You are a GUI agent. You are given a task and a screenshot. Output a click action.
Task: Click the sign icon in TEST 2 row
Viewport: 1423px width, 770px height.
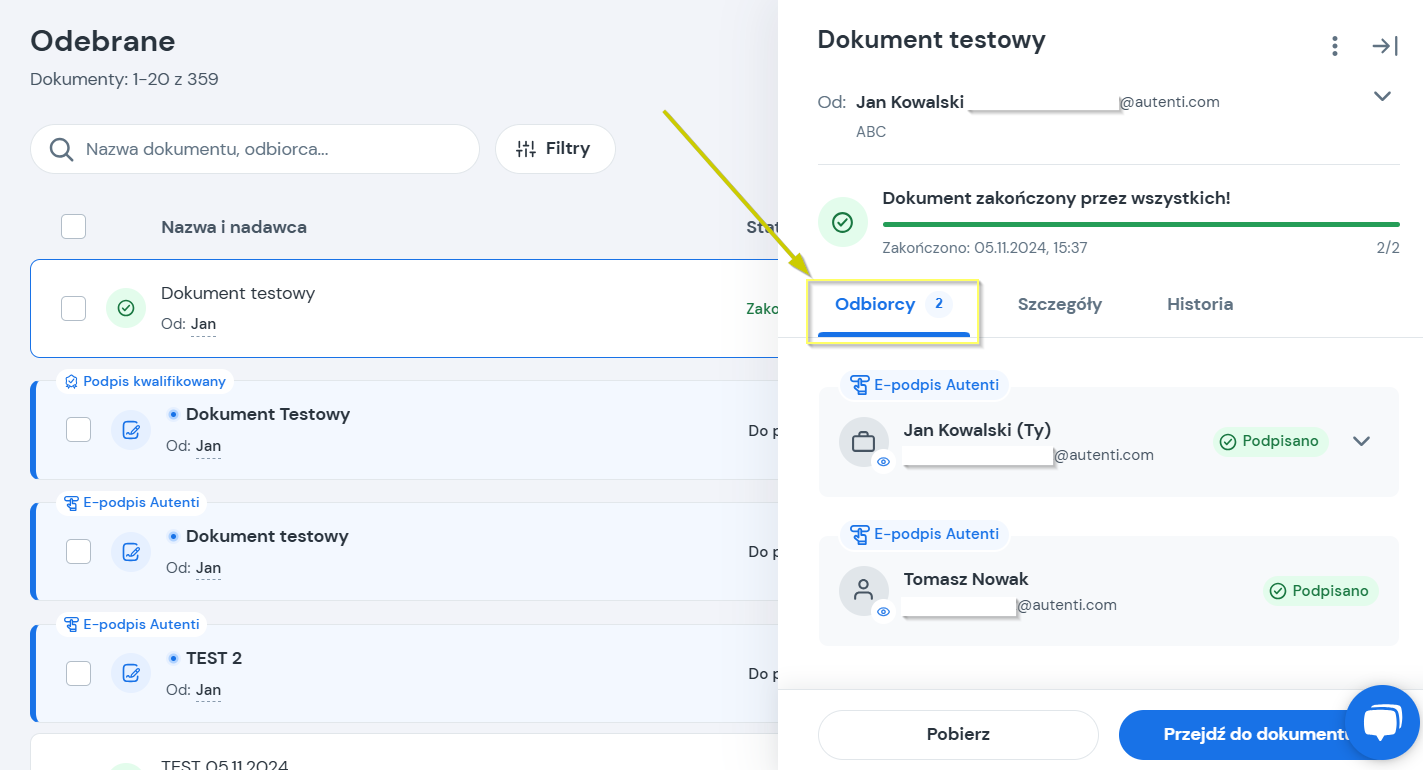131,674
